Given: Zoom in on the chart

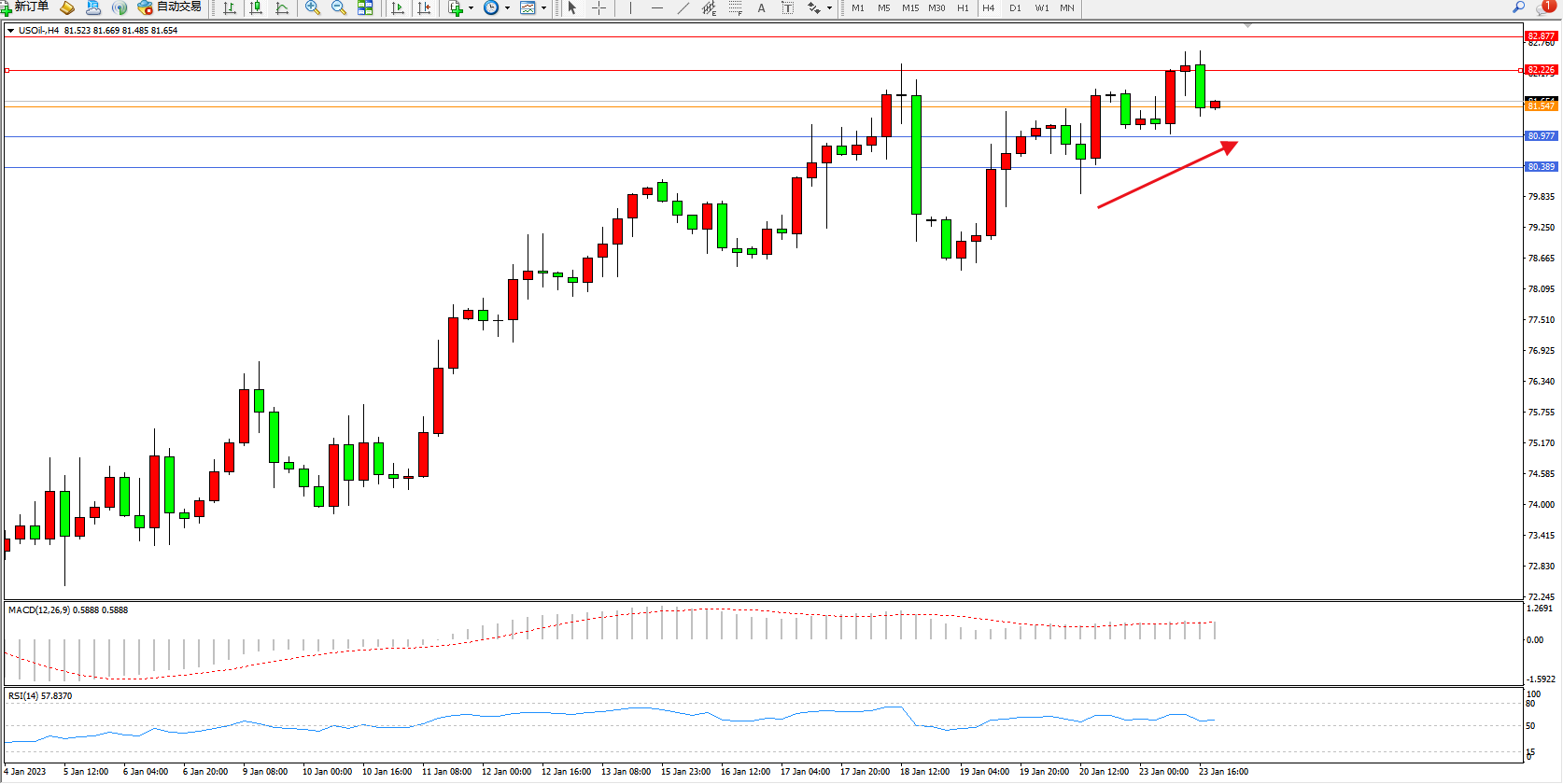Looking at the screenshot, I should (x=313, y=7).
